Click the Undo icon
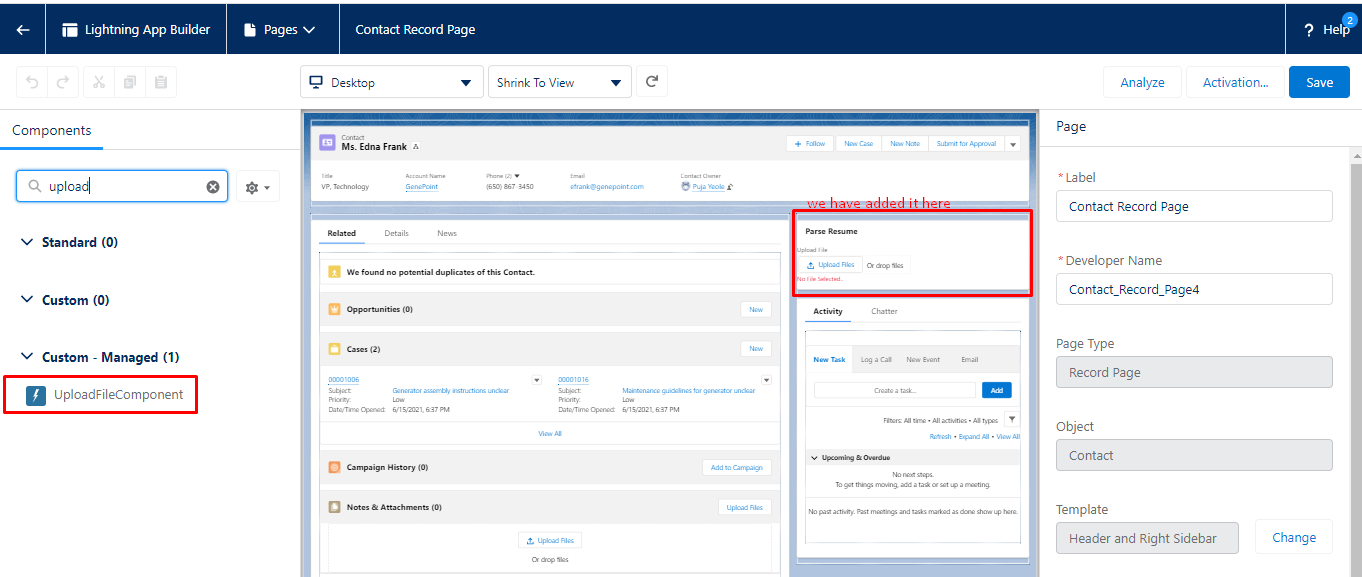 (x=33, y=82)
